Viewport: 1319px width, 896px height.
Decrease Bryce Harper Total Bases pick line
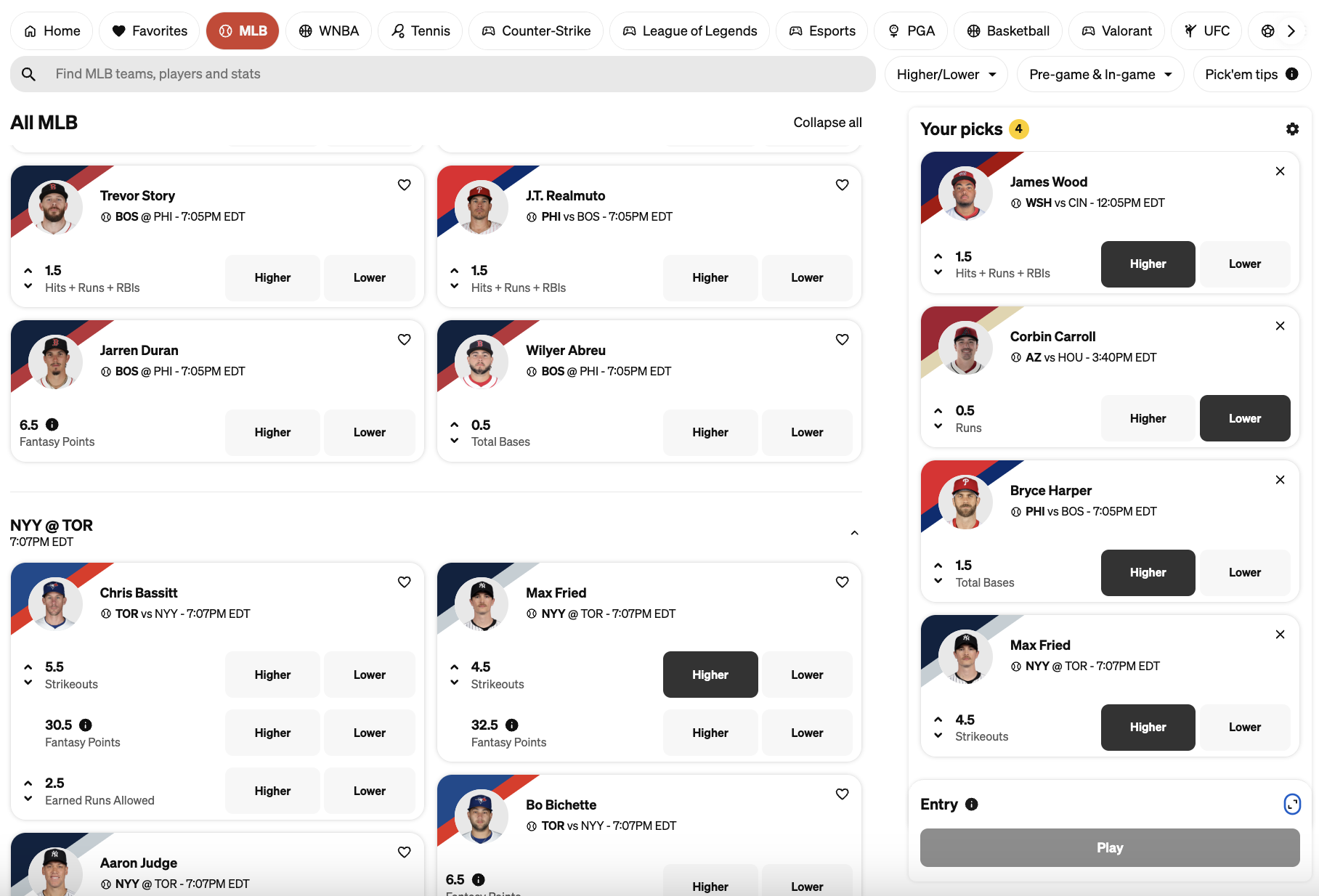(938, 581)
